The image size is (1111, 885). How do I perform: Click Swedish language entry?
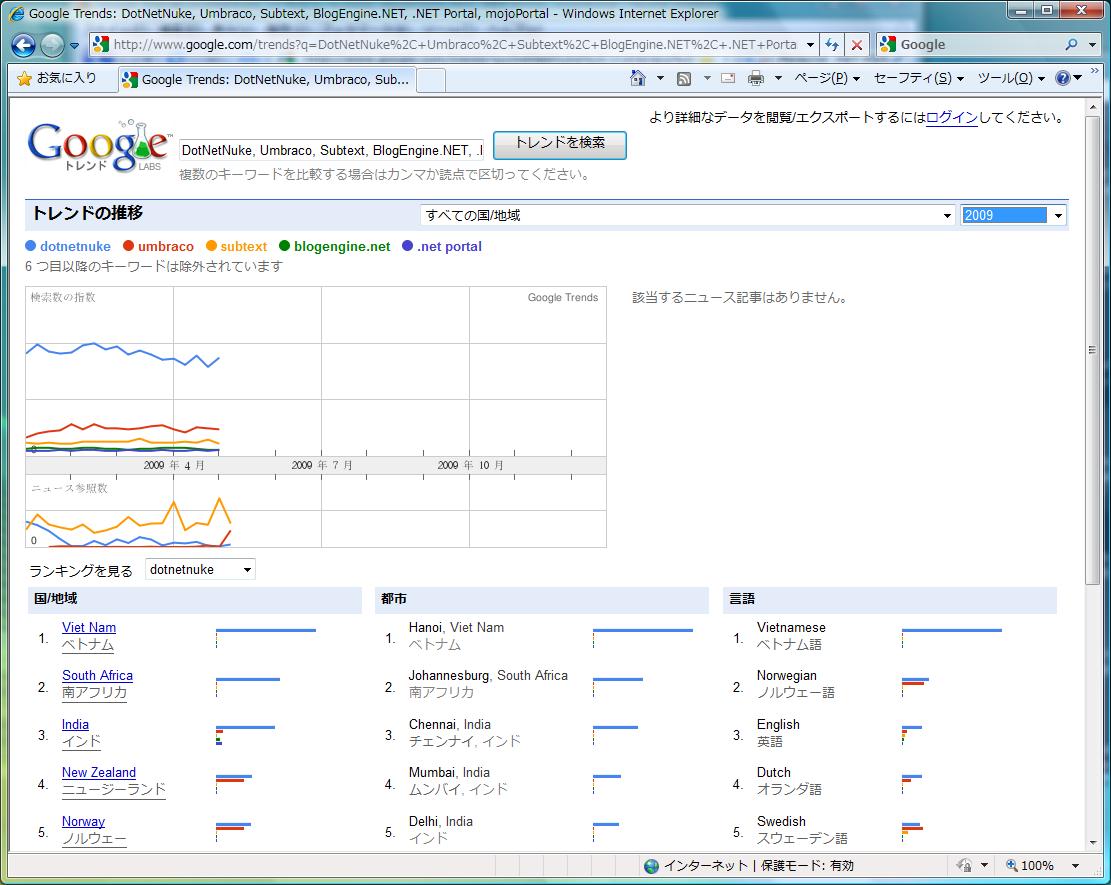781,821
